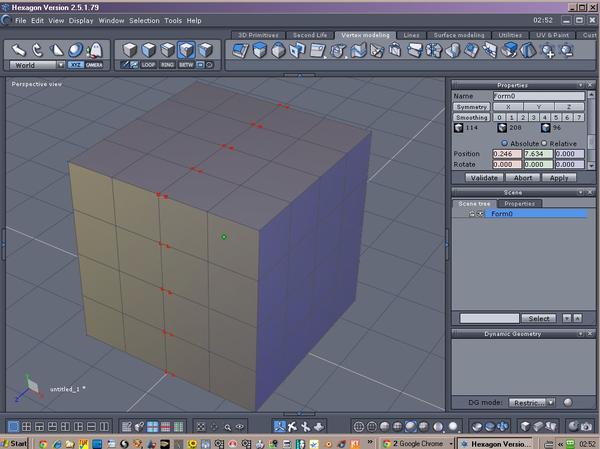This screenshot has width=600, height=449.
Task: Click the Start button on taskbar
Action: click(x=15, y=443)
